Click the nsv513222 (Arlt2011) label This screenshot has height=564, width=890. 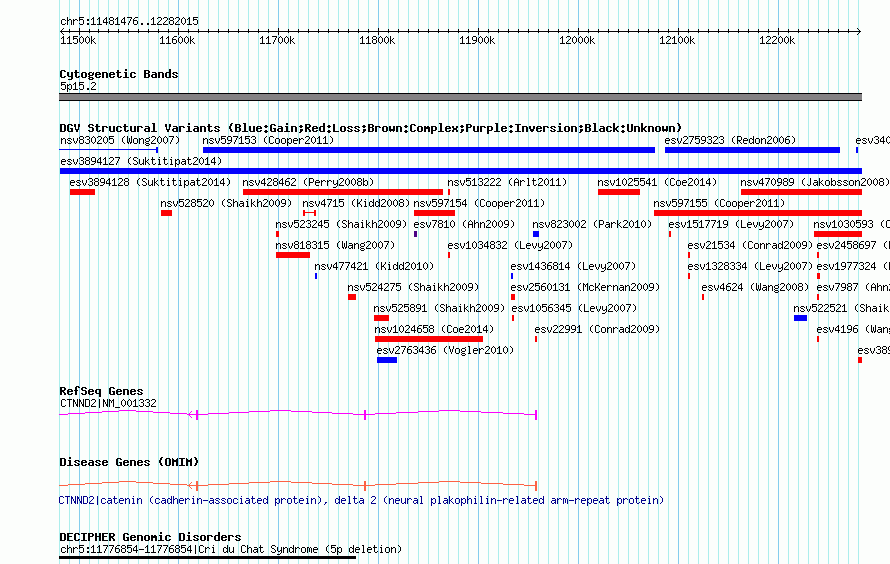pos(507,182)
